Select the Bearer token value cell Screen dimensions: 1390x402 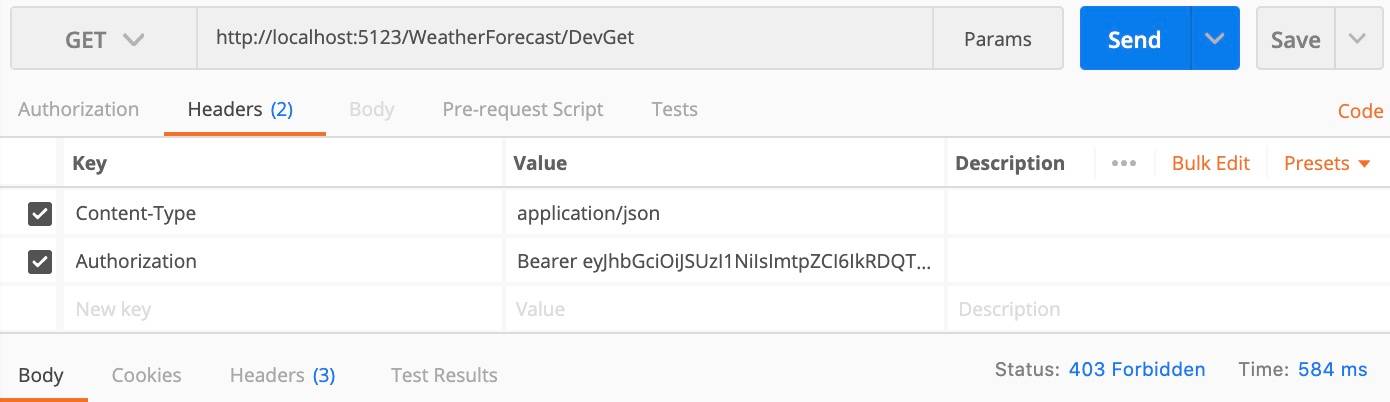[x=725, y=261]
